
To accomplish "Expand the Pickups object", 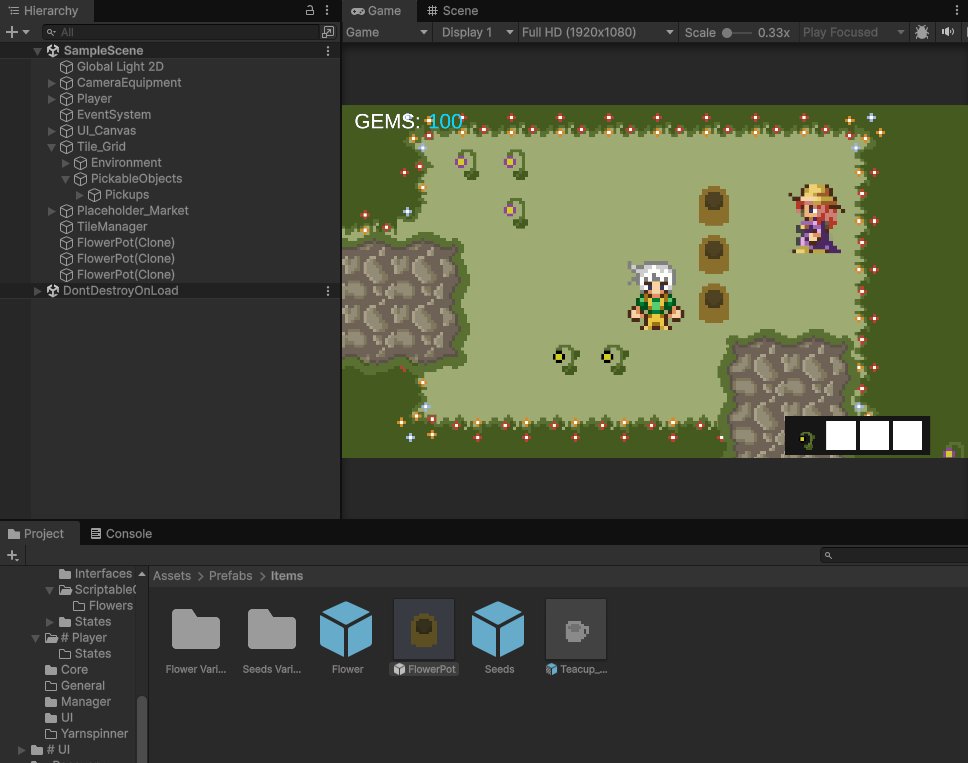I will (80, 195).
